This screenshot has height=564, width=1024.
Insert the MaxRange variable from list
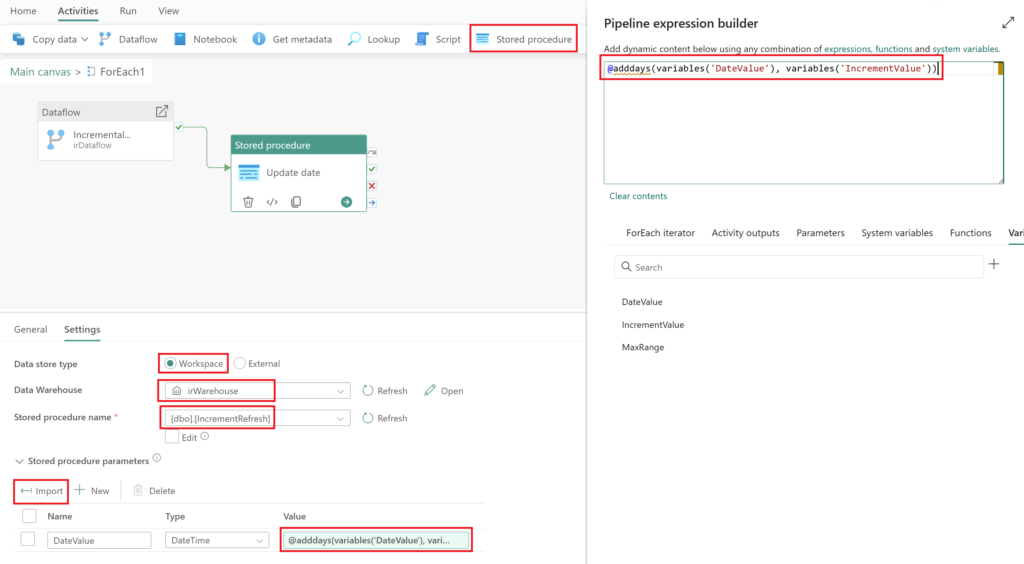click(643, 347)
